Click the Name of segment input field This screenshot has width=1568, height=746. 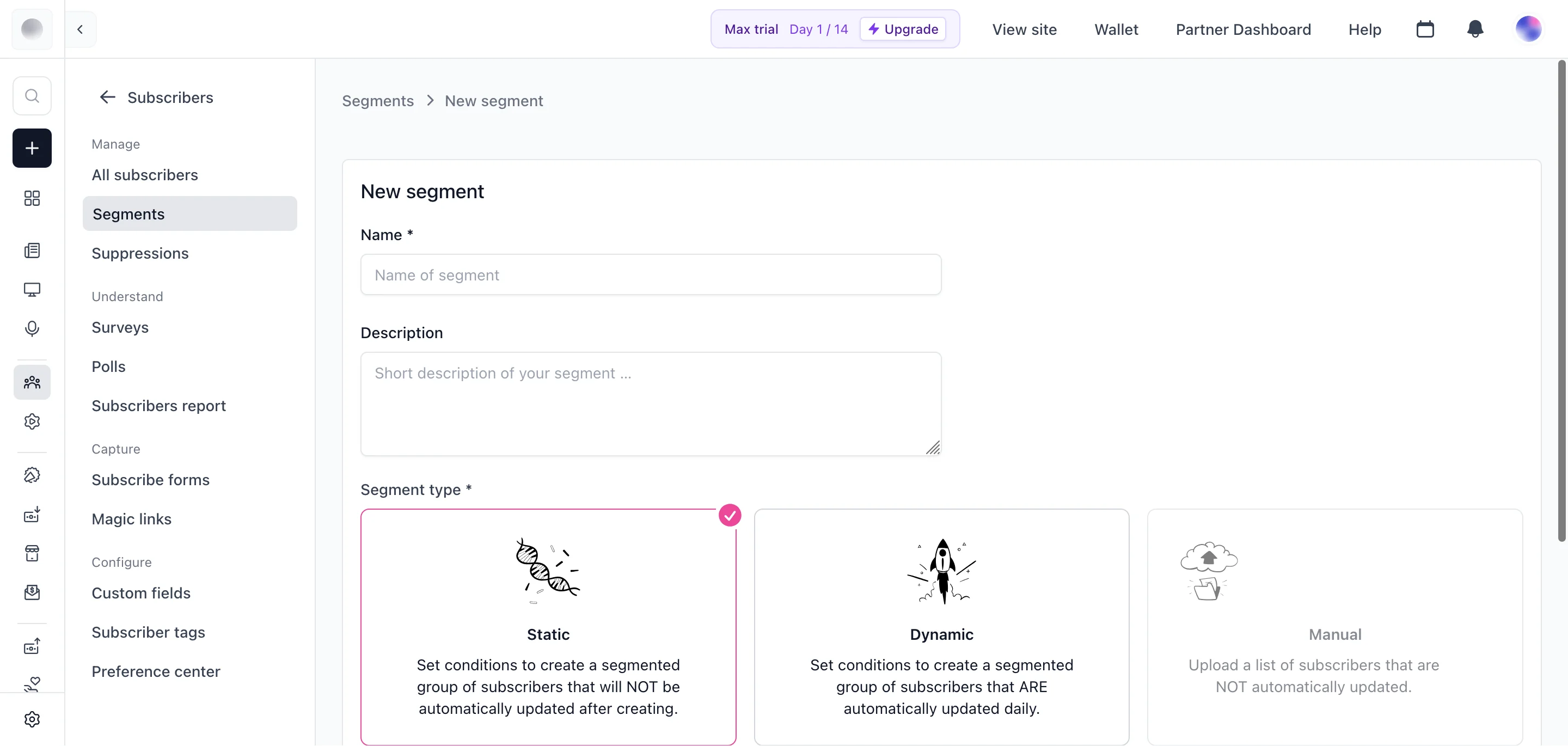(651, 274)
